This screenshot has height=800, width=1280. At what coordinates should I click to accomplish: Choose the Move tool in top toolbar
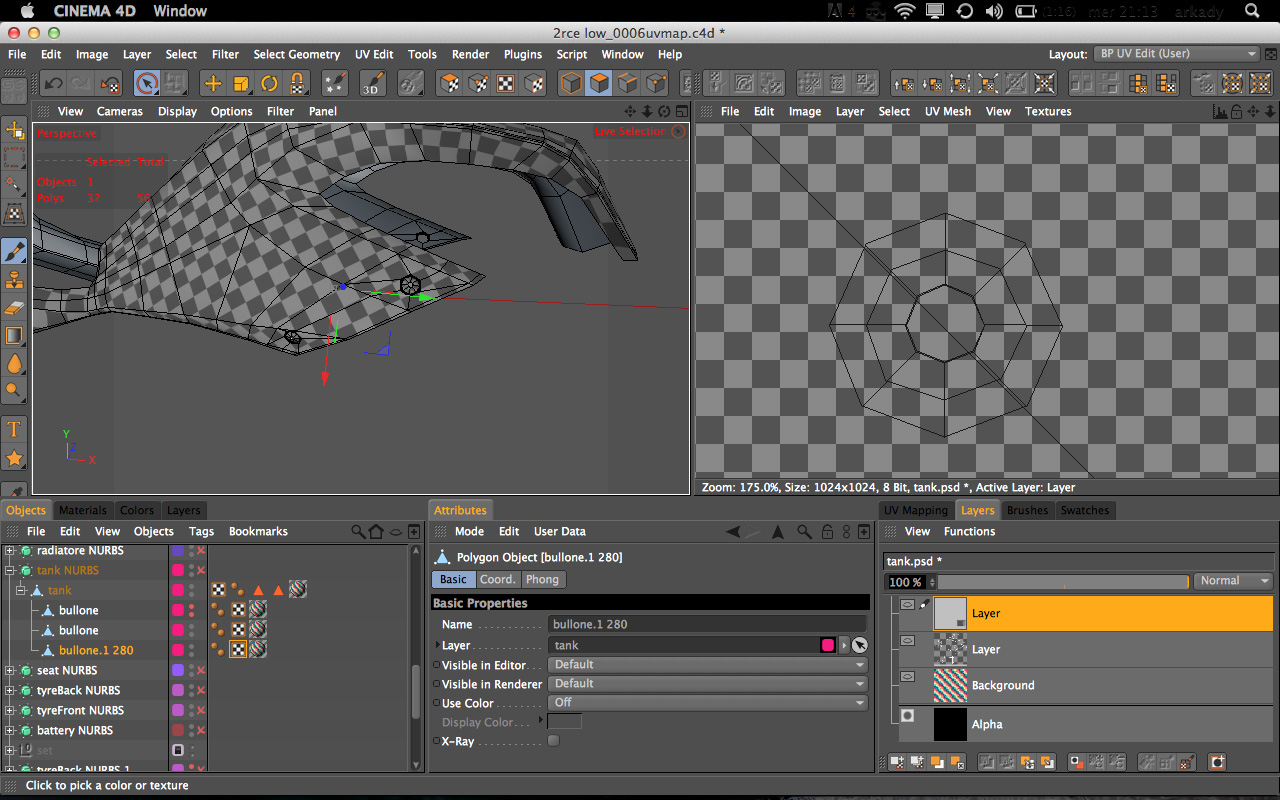(x=212, y=84)
